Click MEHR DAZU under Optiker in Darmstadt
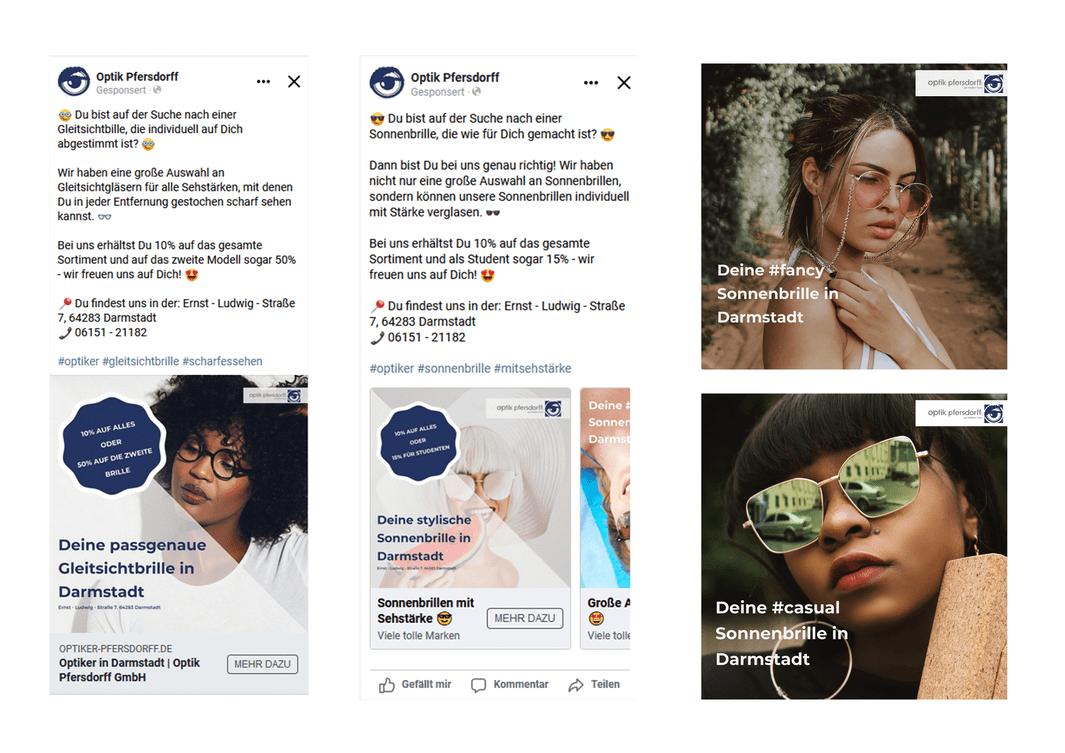The height and width of the screenshot is (753, 1065). coord(262,664)
